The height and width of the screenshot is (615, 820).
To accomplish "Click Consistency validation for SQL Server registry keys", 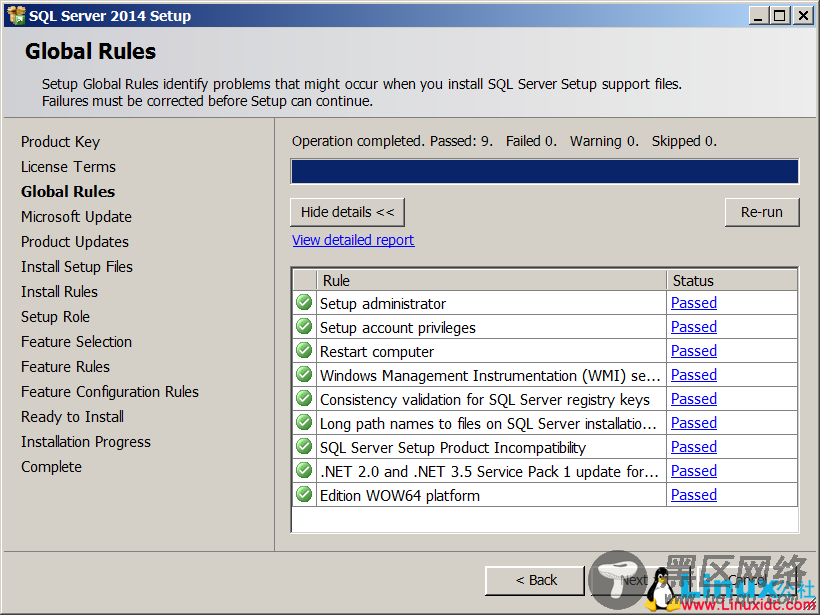I will 485,400.
